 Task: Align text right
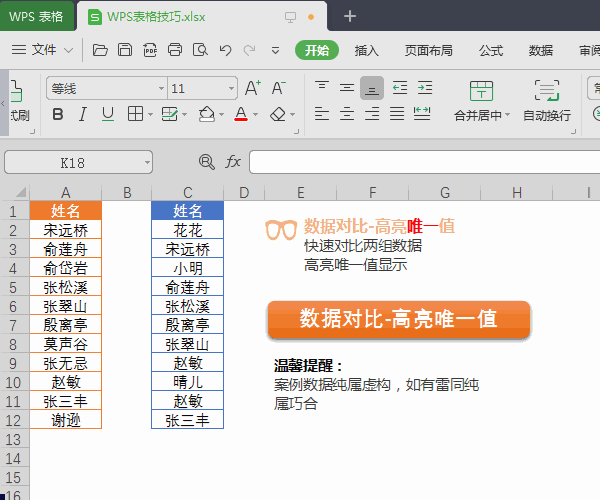point(372,114)
